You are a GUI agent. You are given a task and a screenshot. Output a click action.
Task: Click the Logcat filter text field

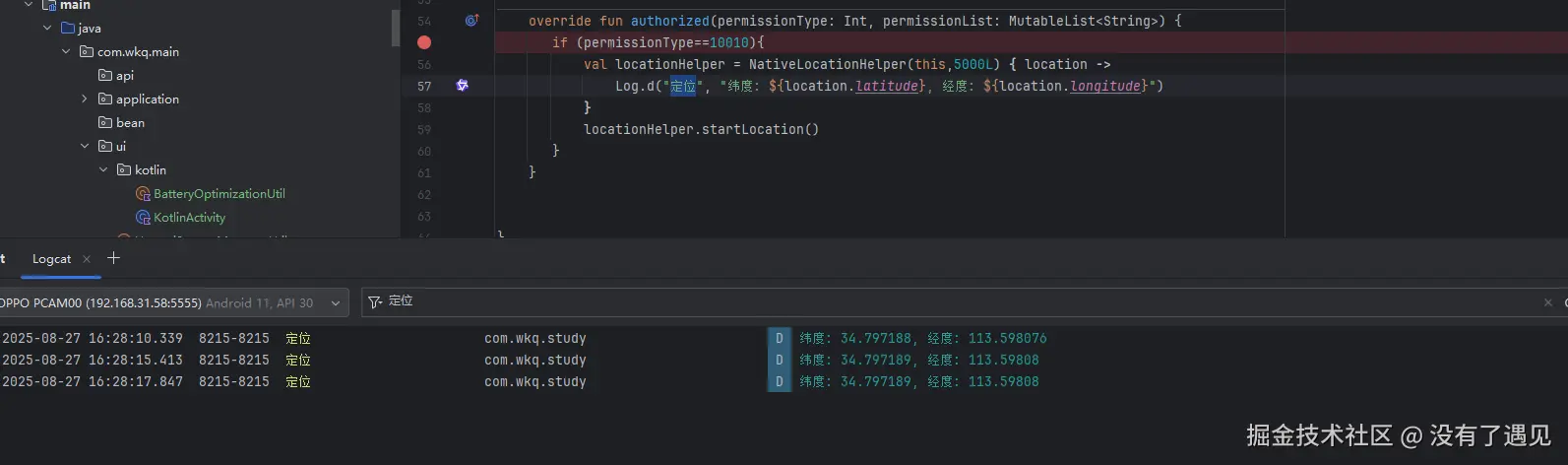coord(886,301)
